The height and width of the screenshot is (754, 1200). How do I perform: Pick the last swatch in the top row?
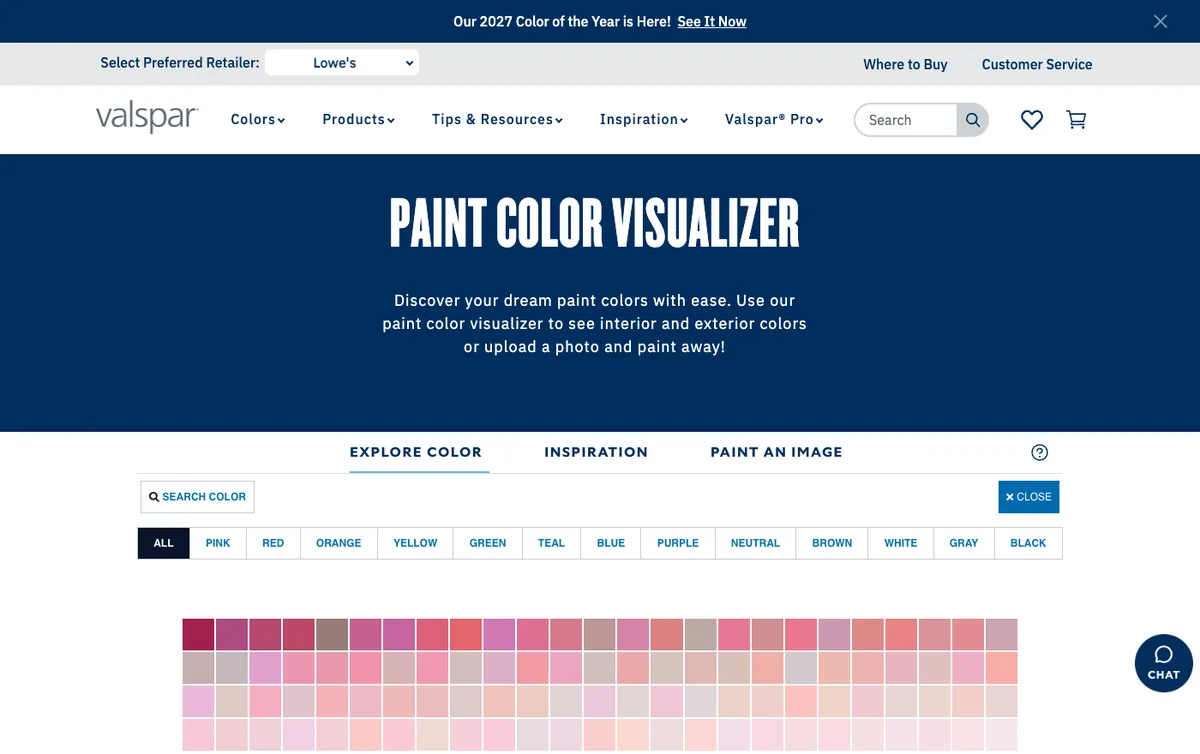(x=1001, y=635)
